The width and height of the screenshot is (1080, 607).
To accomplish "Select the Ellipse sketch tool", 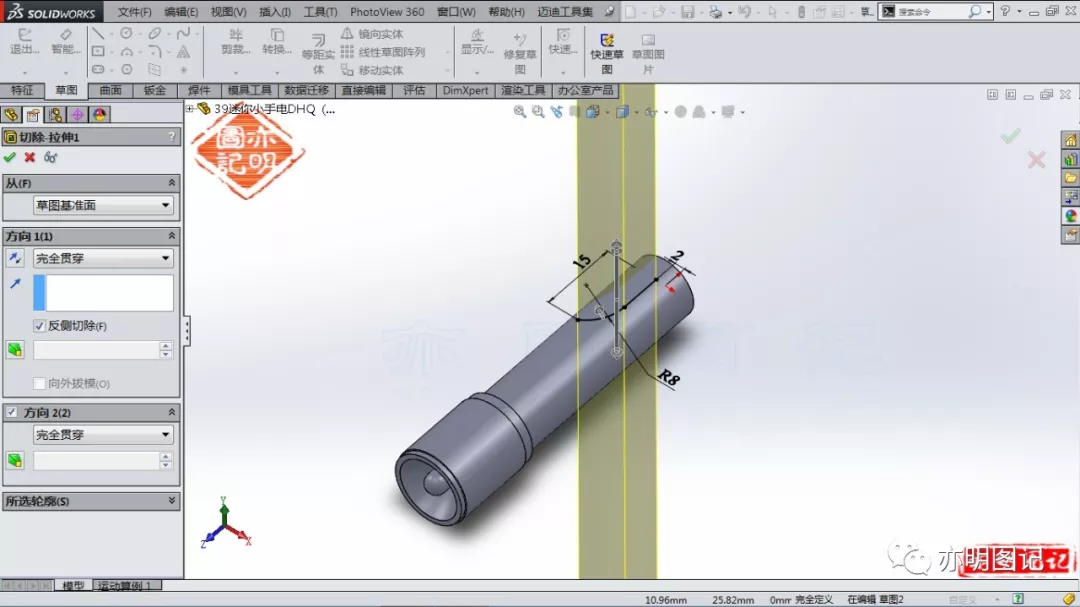I will (x=154, y=34).
